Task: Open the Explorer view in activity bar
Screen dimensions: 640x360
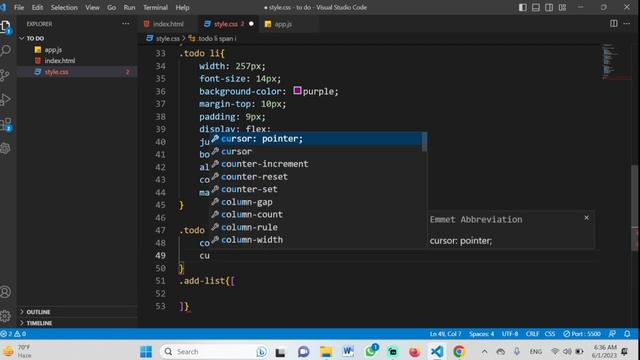Action: [6, 27]
